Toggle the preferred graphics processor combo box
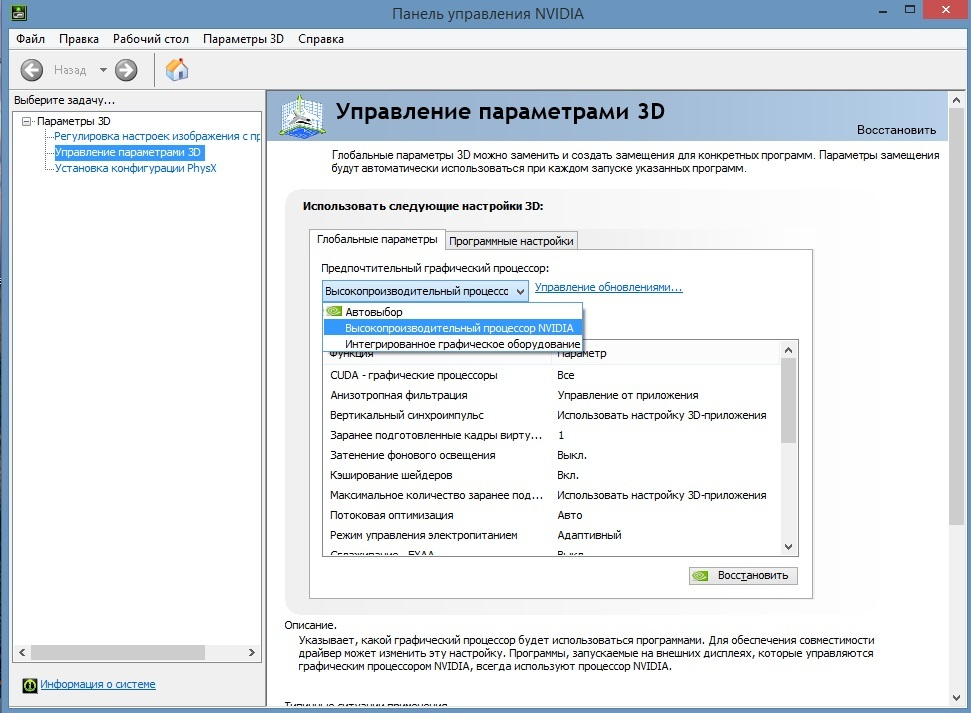Image resolution: width=971 pixels, height=713 pixels. (x=425, y=291)
